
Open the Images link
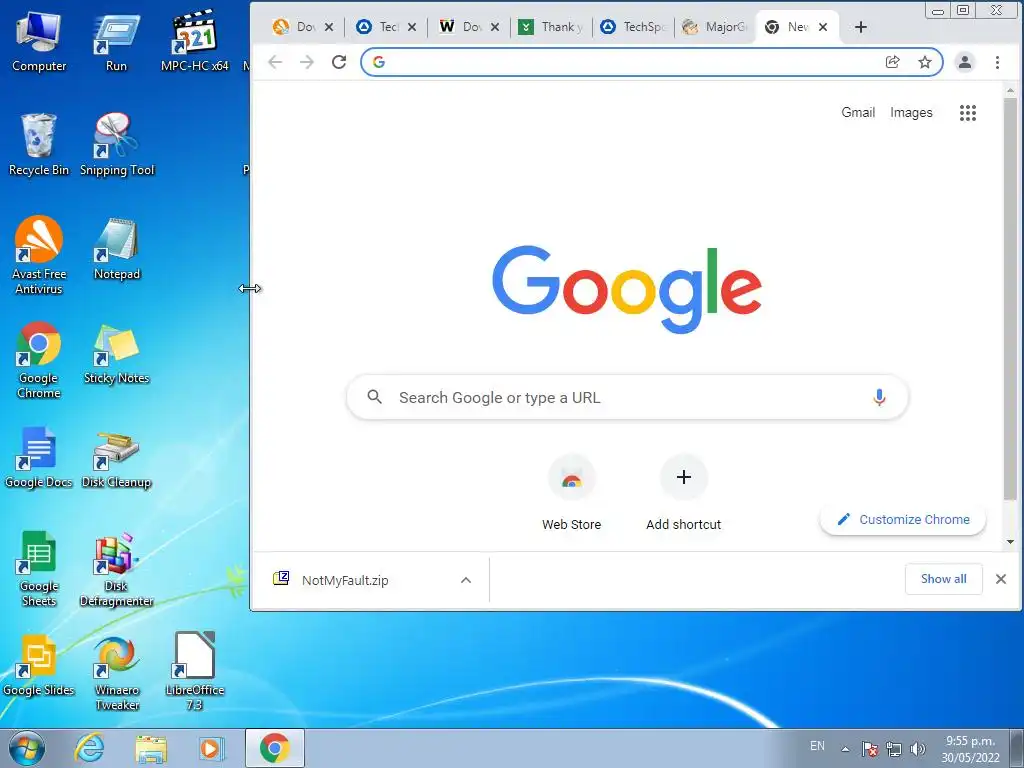click(x=911, y=112)
